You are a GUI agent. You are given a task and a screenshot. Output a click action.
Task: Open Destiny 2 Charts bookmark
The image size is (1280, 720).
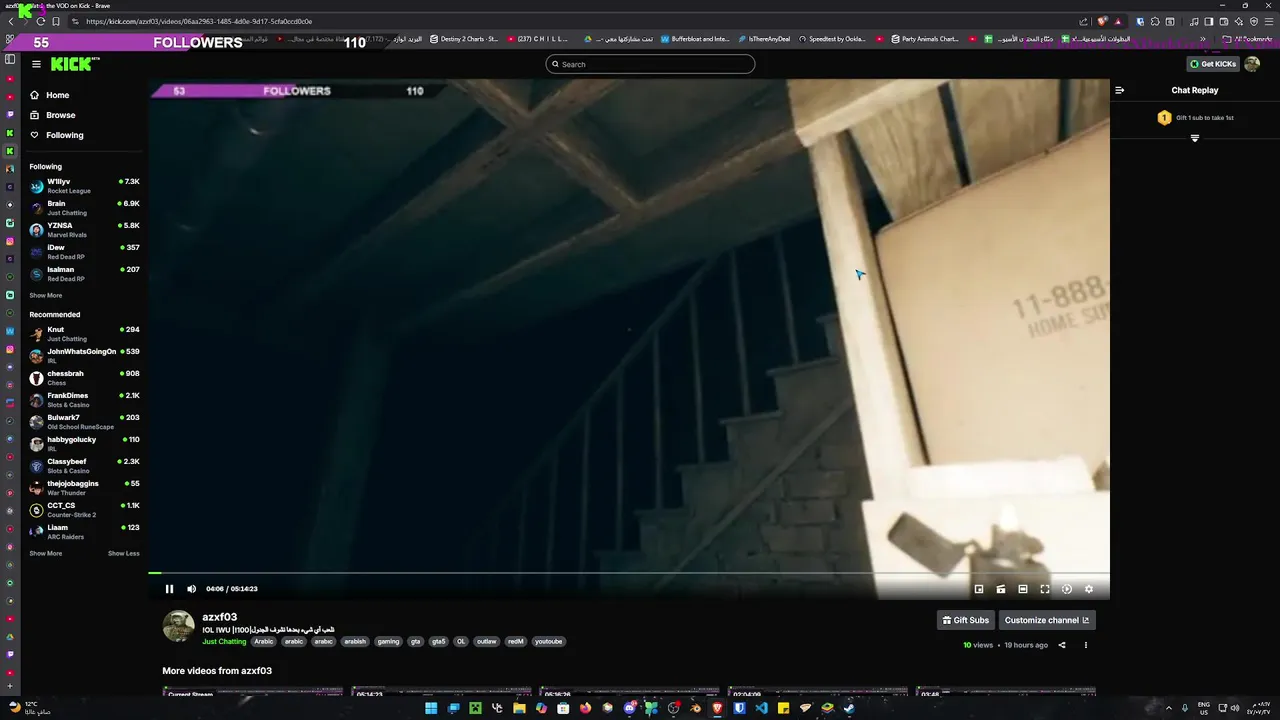pyautogui.click(x=464, y=39)
